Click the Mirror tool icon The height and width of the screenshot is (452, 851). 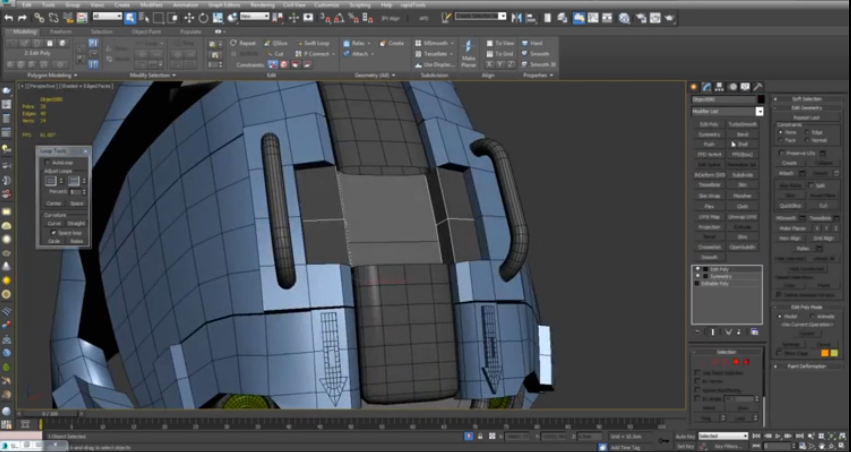tap(516, 18)
